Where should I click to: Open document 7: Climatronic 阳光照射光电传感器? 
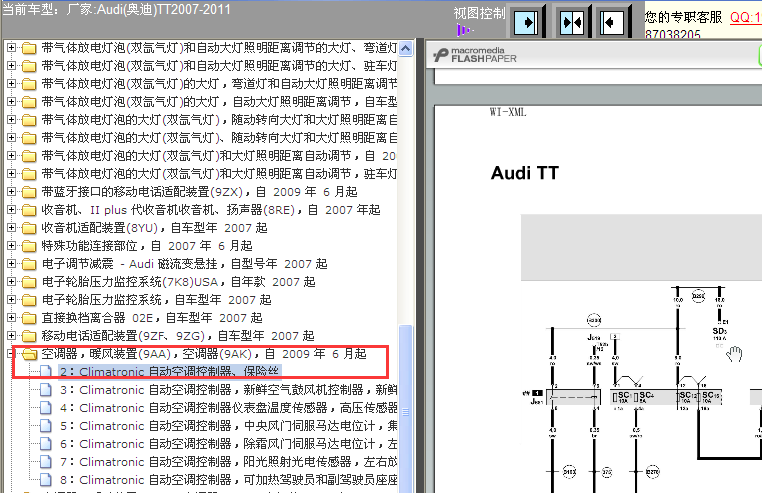pyautogui.click(x=228, y=462)
